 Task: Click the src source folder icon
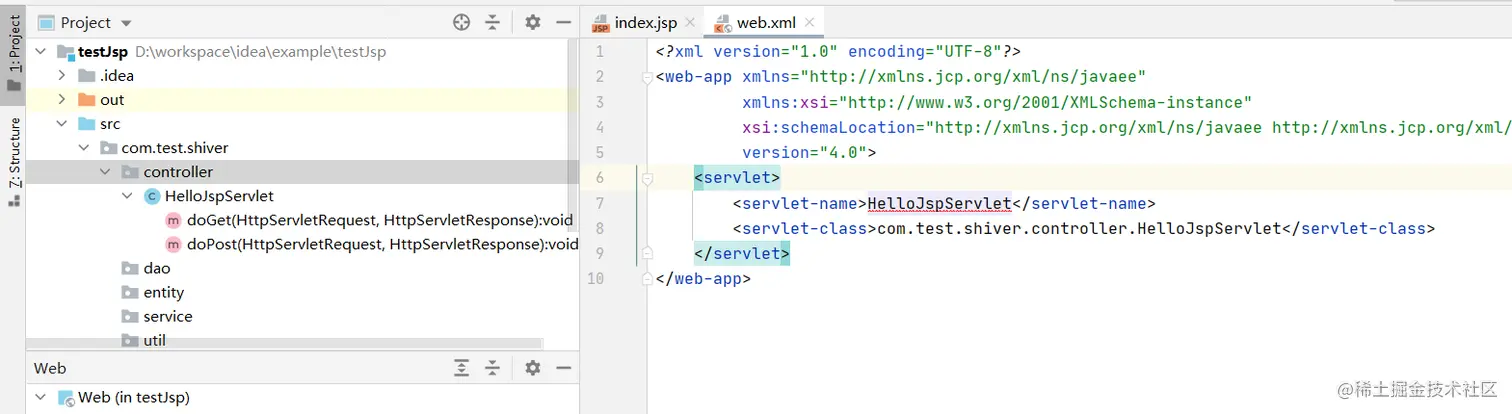87,124
